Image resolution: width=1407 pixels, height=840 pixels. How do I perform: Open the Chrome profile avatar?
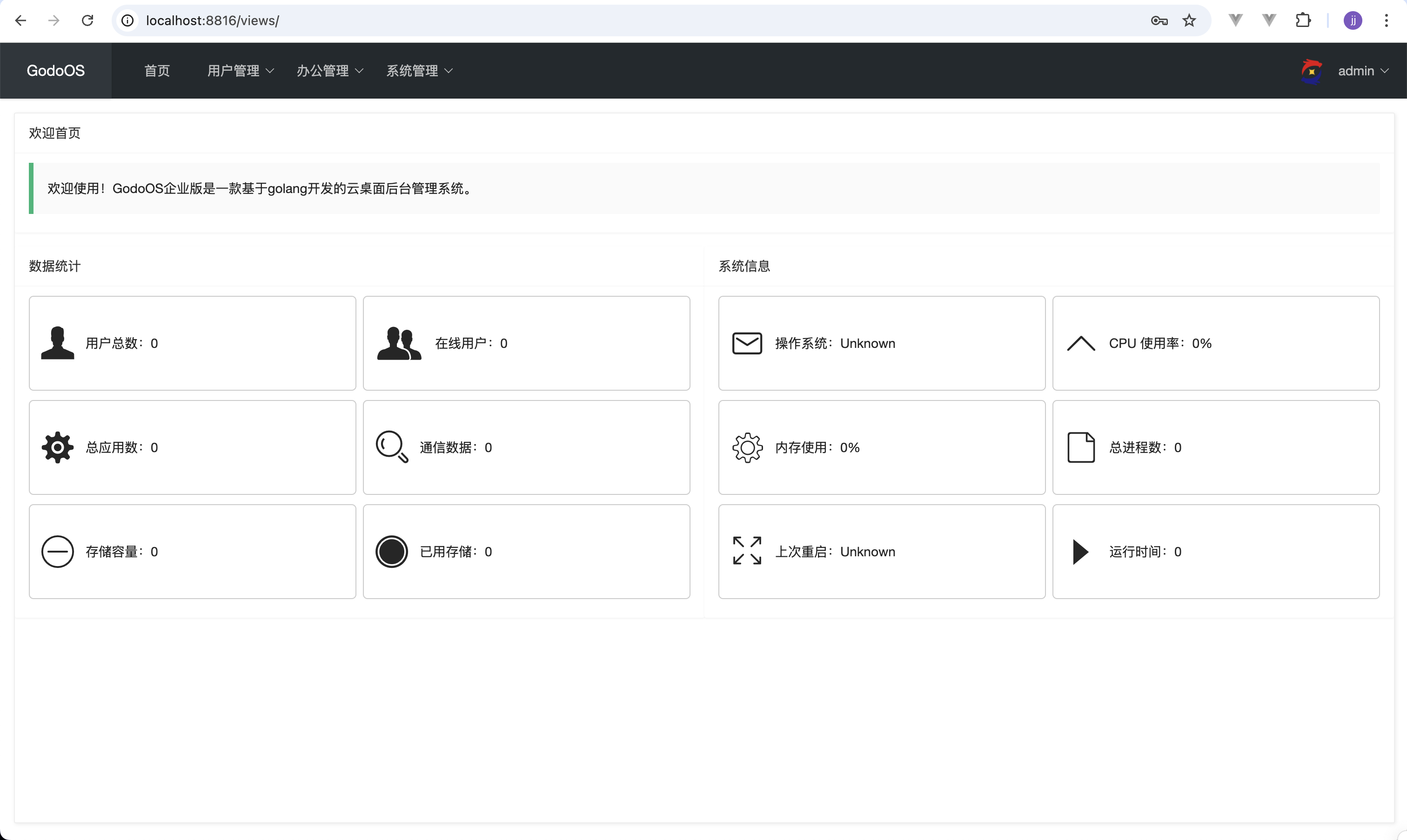tap(1353, 21)
